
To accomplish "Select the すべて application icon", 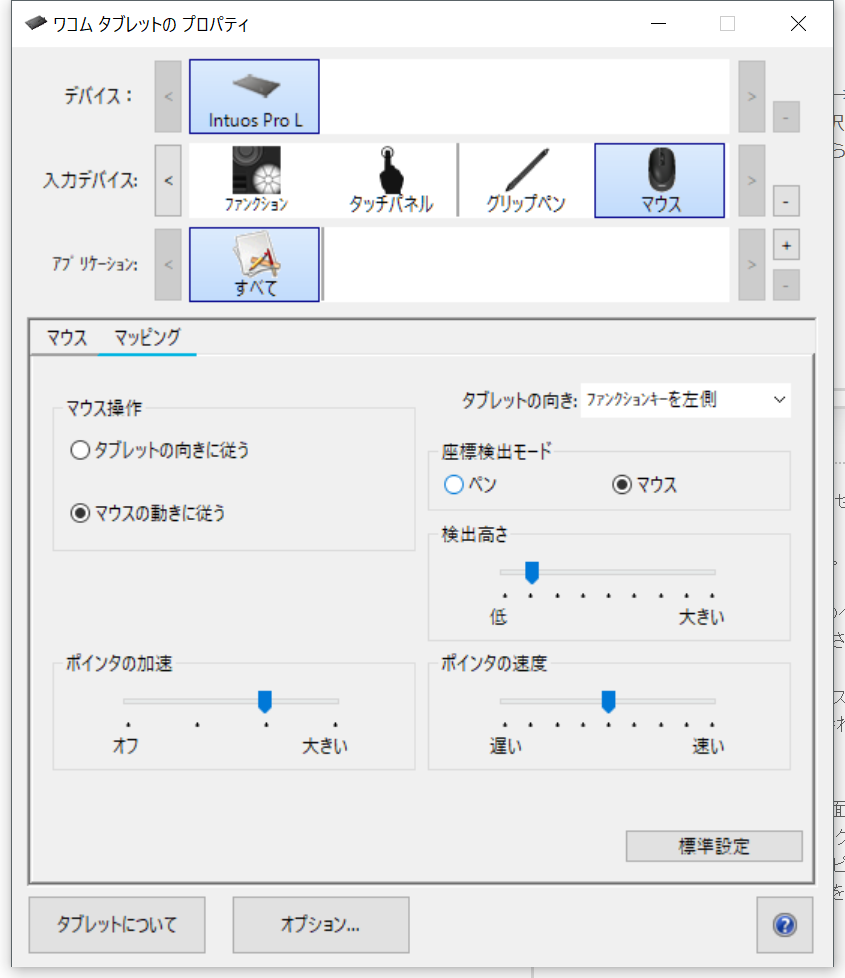I will click(x=254, y=264).
